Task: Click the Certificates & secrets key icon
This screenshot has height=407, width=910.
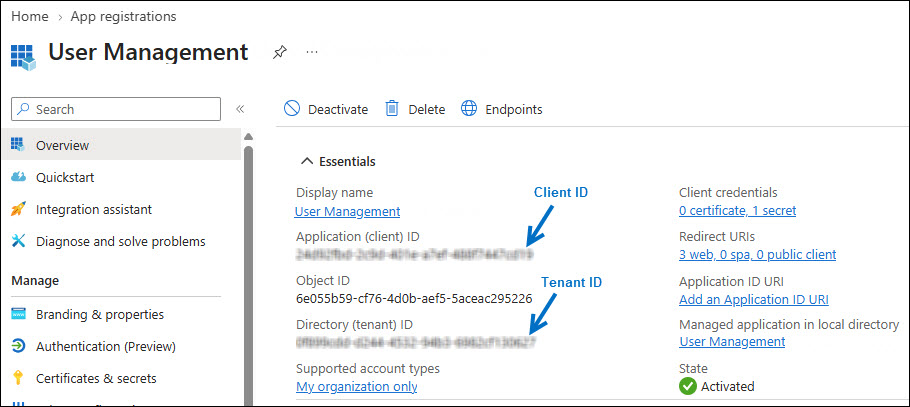Action: point(18,379)
